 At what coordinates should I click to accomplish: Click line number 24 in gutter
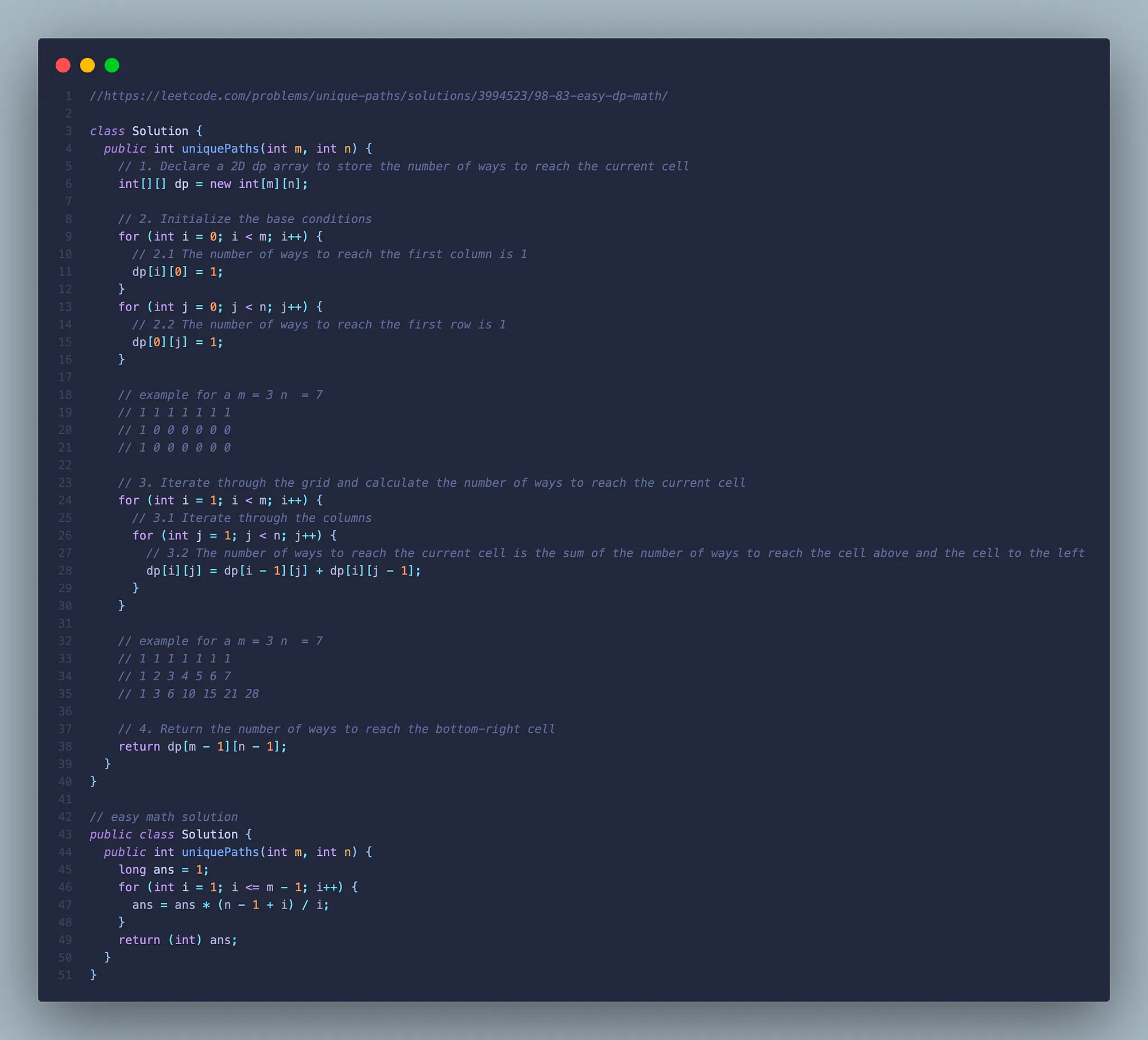(x=65, y=500)
